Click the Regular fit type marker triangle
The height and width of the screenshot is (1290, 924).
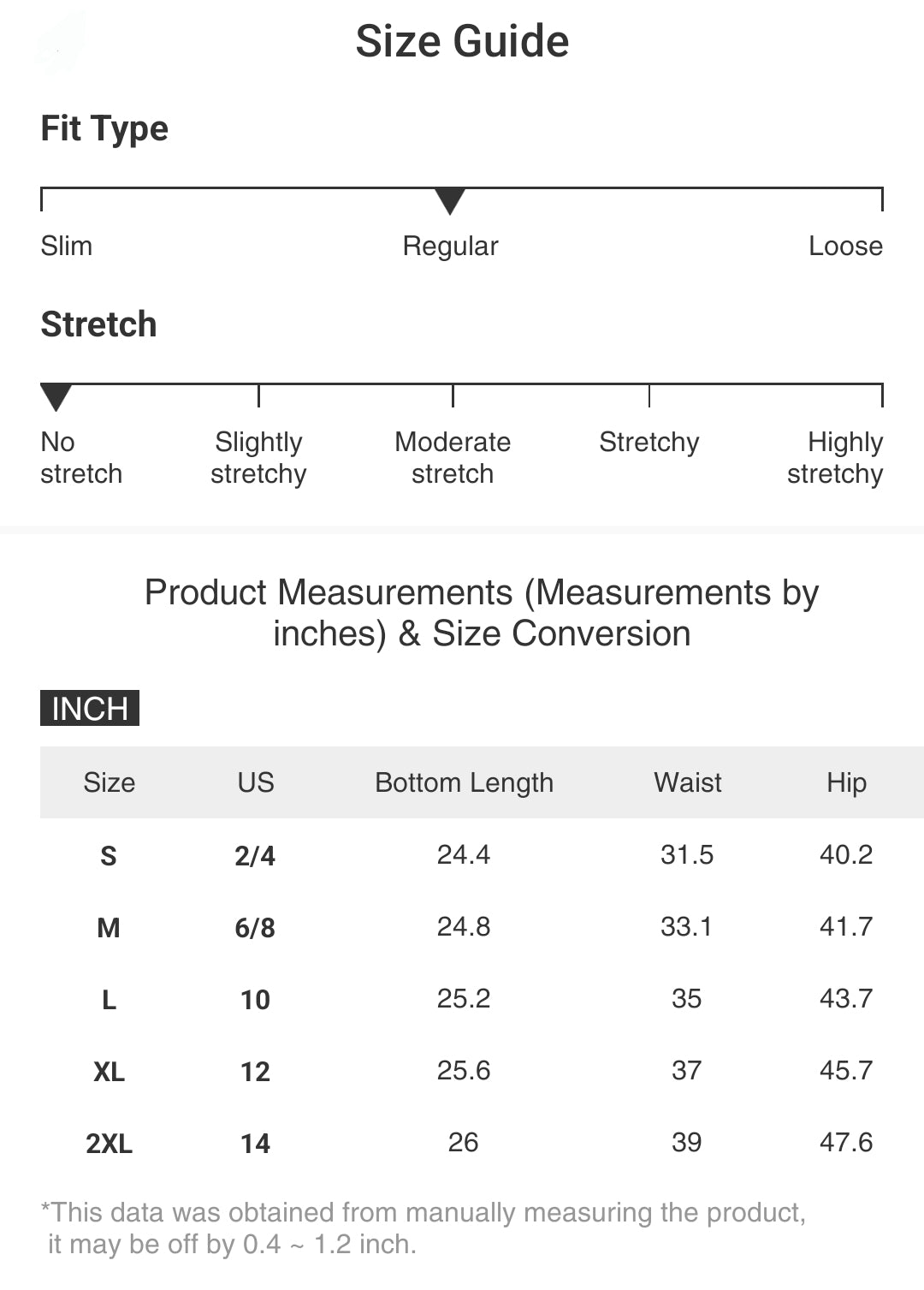pyautogui.click(x=450, y=201)
